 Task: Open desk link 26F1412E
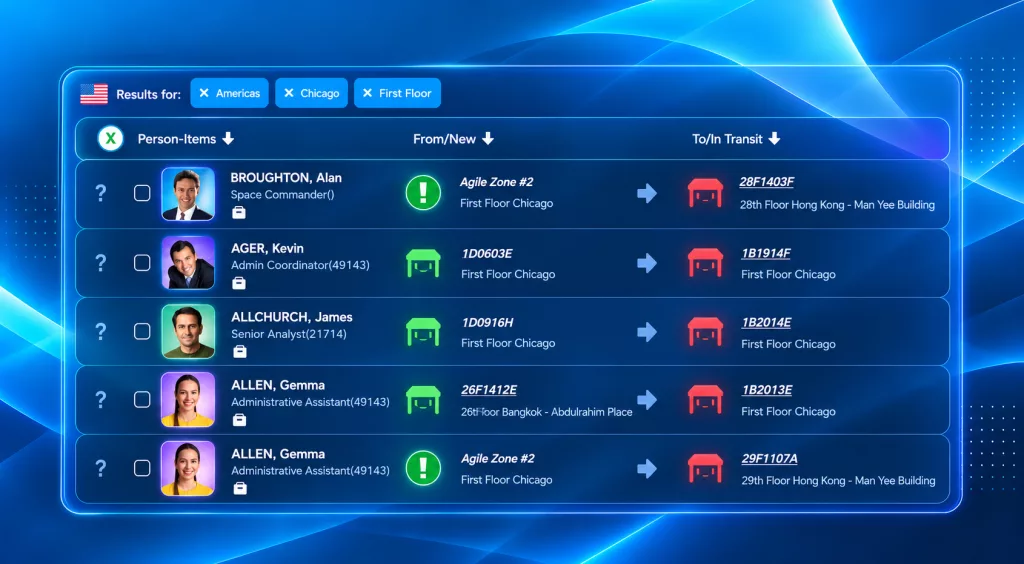tap(488, 390)
